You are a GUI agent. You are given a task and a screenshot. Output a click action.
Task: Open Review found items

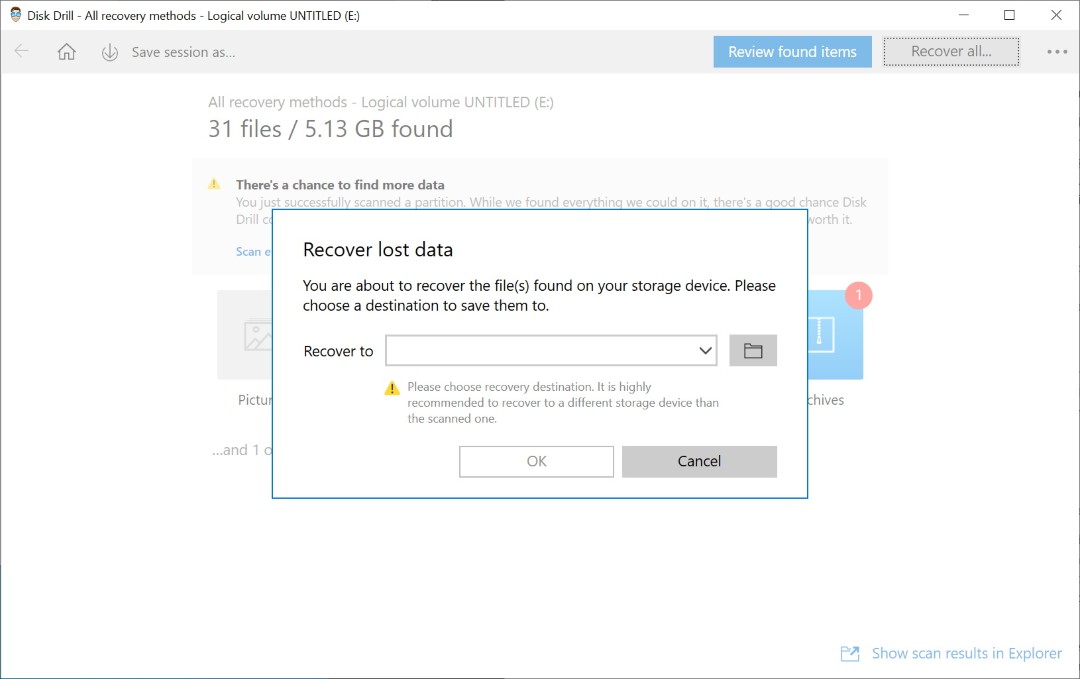click(x=792, y=52)
